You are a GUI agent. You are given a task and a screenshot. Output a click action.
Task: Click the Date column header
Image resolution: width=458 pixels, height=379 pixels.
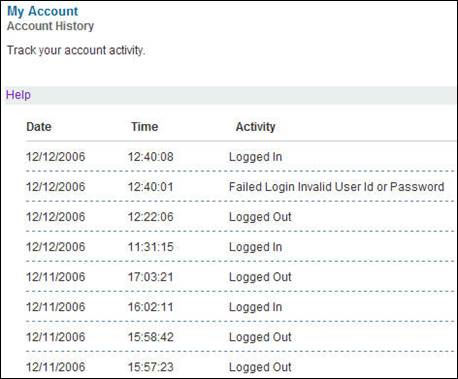(x=39, y=127)
